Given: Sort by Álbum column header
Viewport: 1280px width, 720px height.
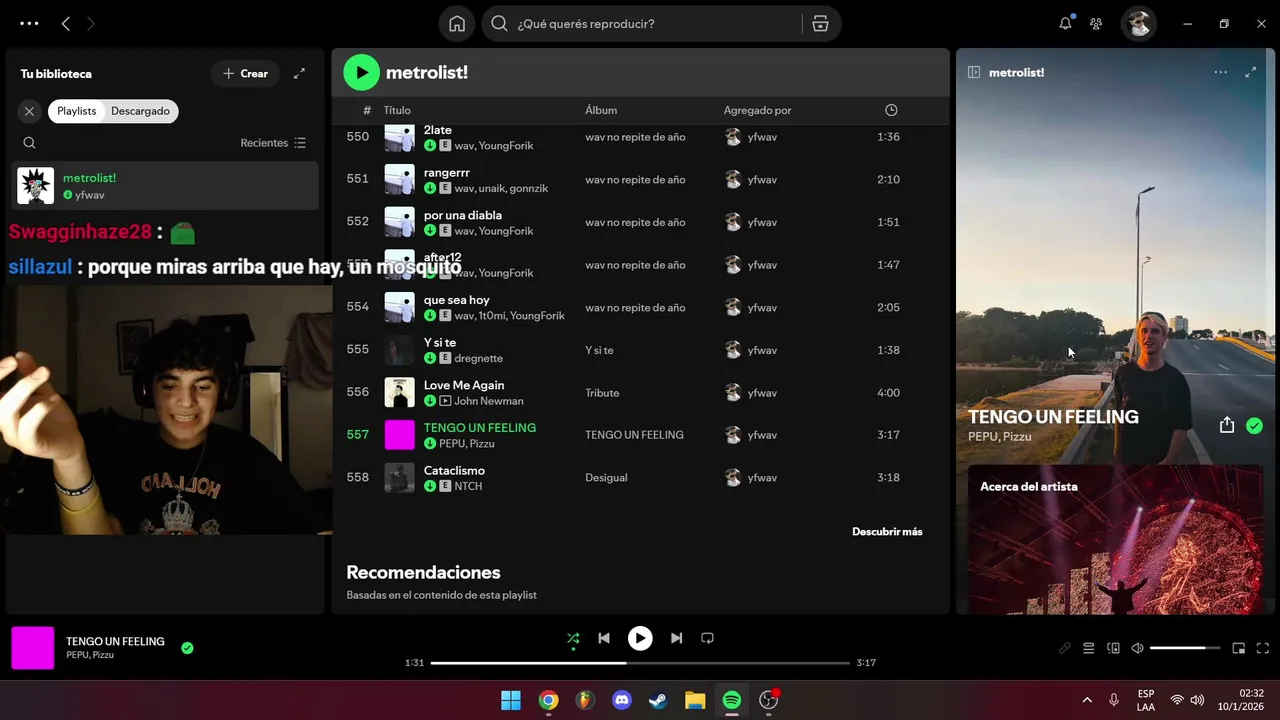Looking at the screenshot, I should pos(601,110).
